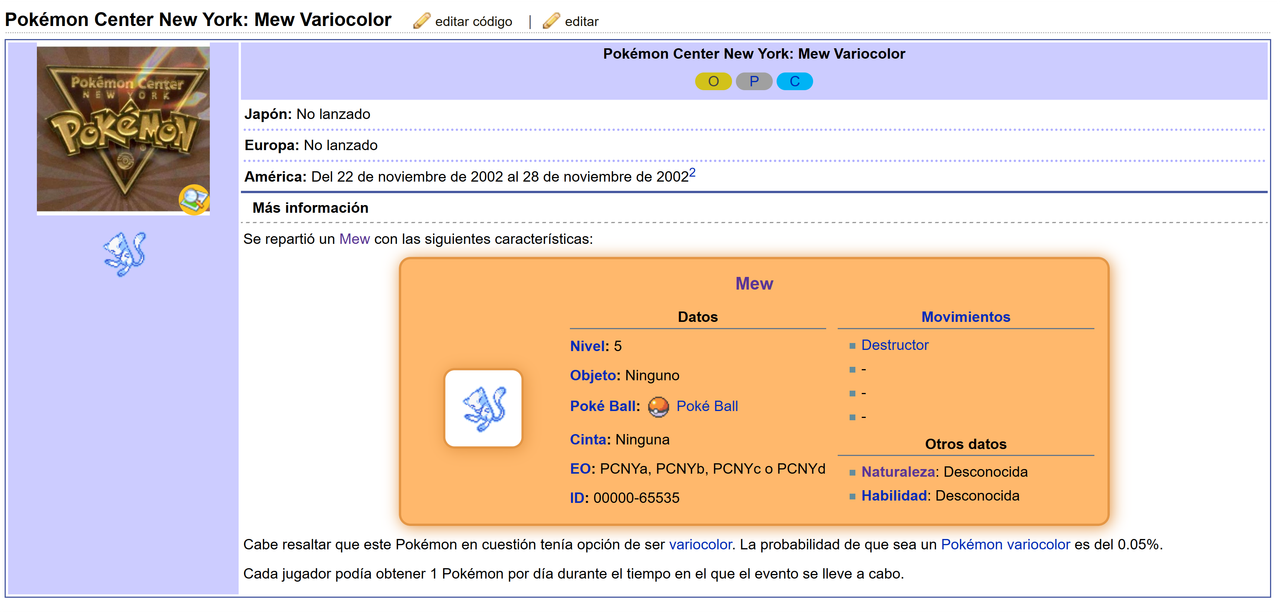Click the 'Nivel' label link

click(x=589, y=346)
